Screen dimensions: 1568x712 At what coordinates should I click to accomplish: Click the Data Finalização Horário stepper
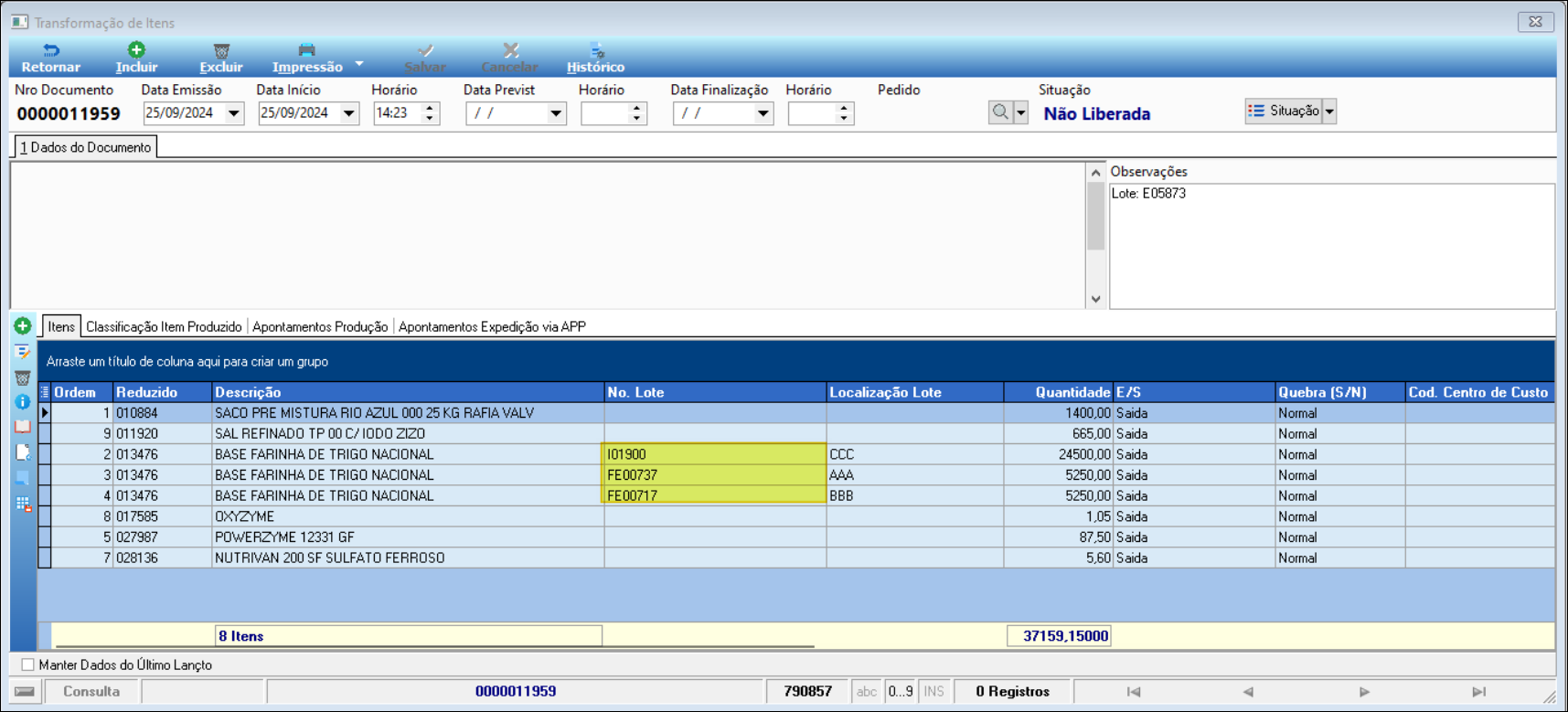(843, 113)
